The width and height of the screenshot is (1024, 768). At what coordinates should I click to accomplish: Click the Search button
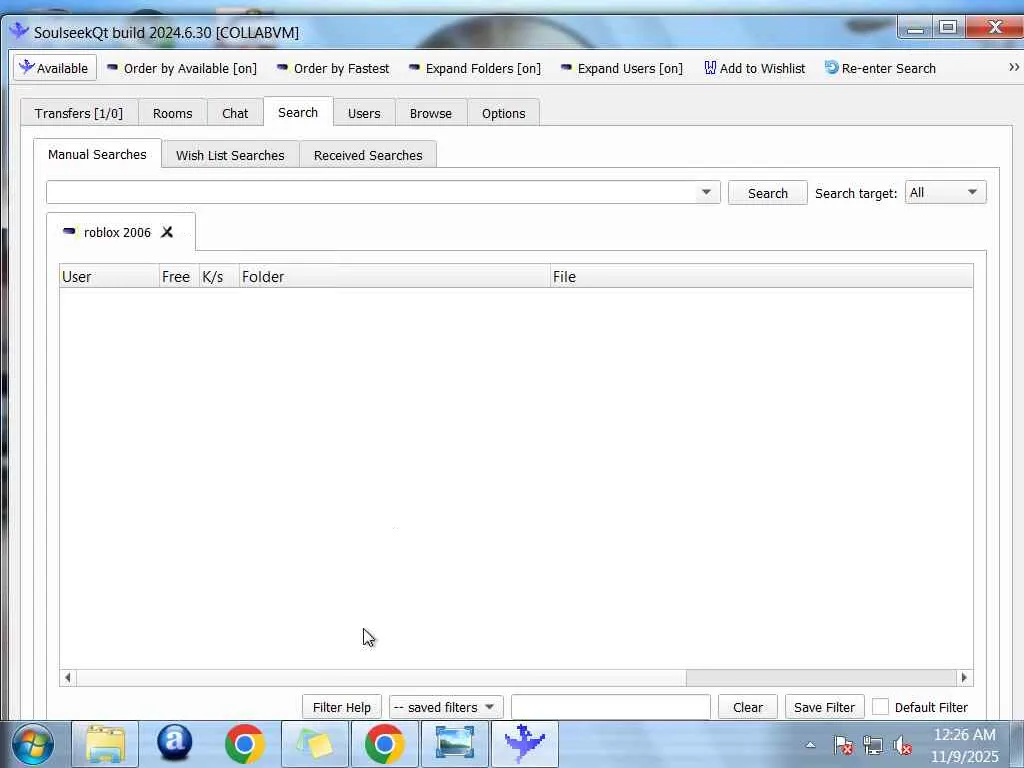coord(767,193)
